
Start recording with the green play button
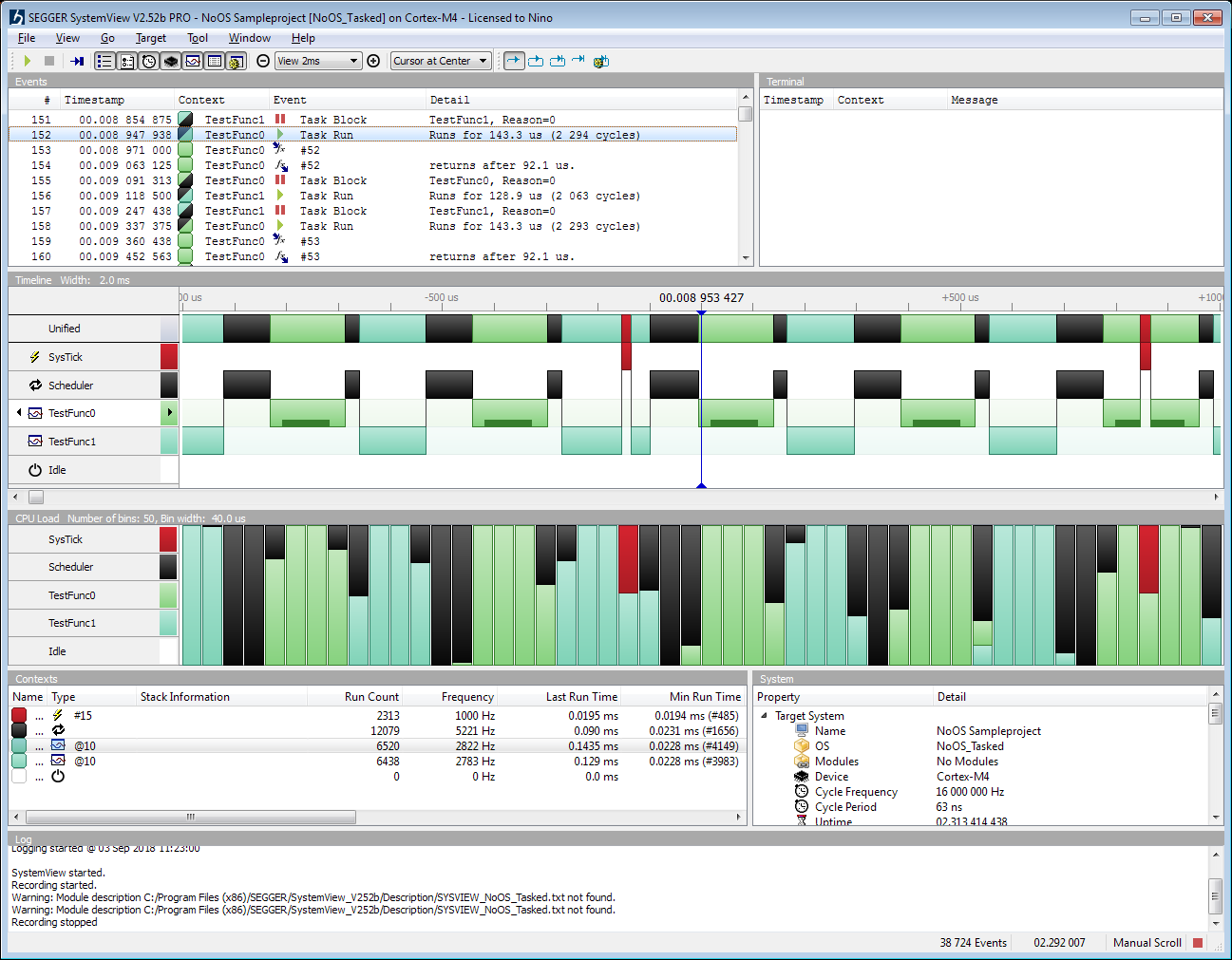tap(27, 61)
